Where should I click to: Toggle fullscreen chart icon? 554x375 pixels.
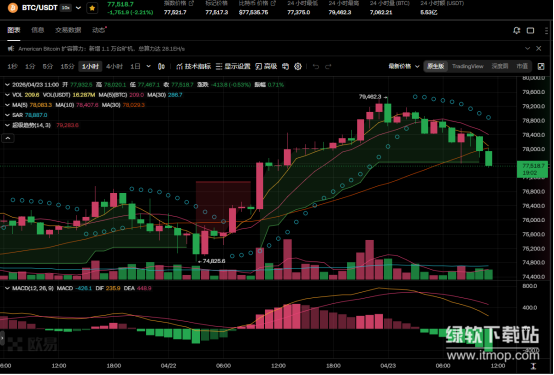(x=541, y=66)
